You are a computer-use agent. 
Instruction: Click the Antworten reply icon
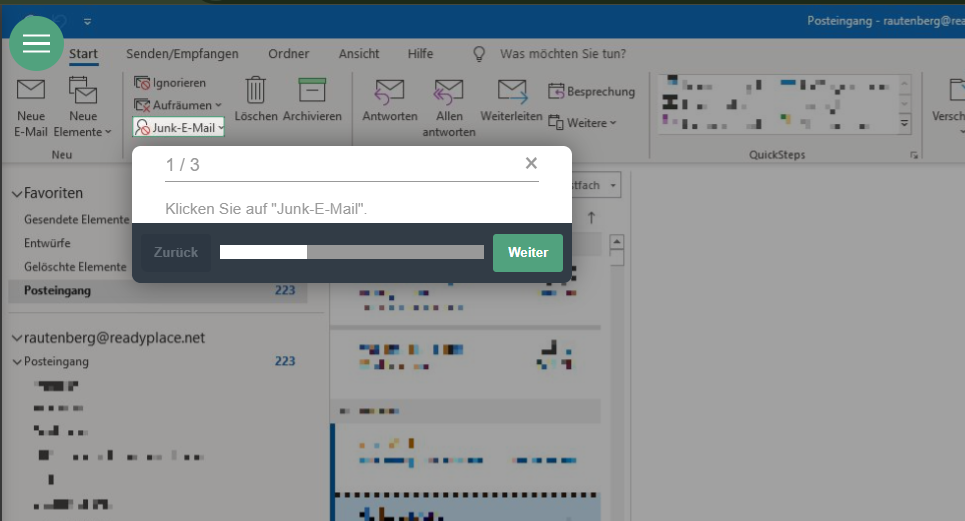(x=389, y=92)
